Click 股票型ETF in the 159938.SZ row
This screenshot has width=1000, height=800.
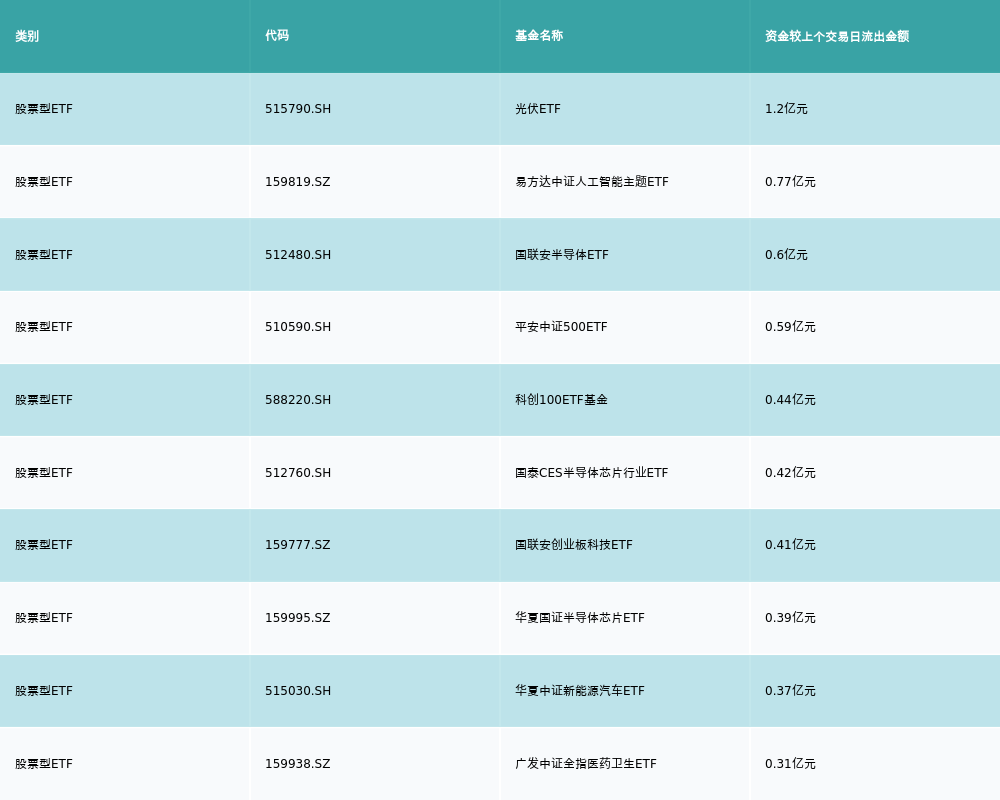click(x=44, y=764)
